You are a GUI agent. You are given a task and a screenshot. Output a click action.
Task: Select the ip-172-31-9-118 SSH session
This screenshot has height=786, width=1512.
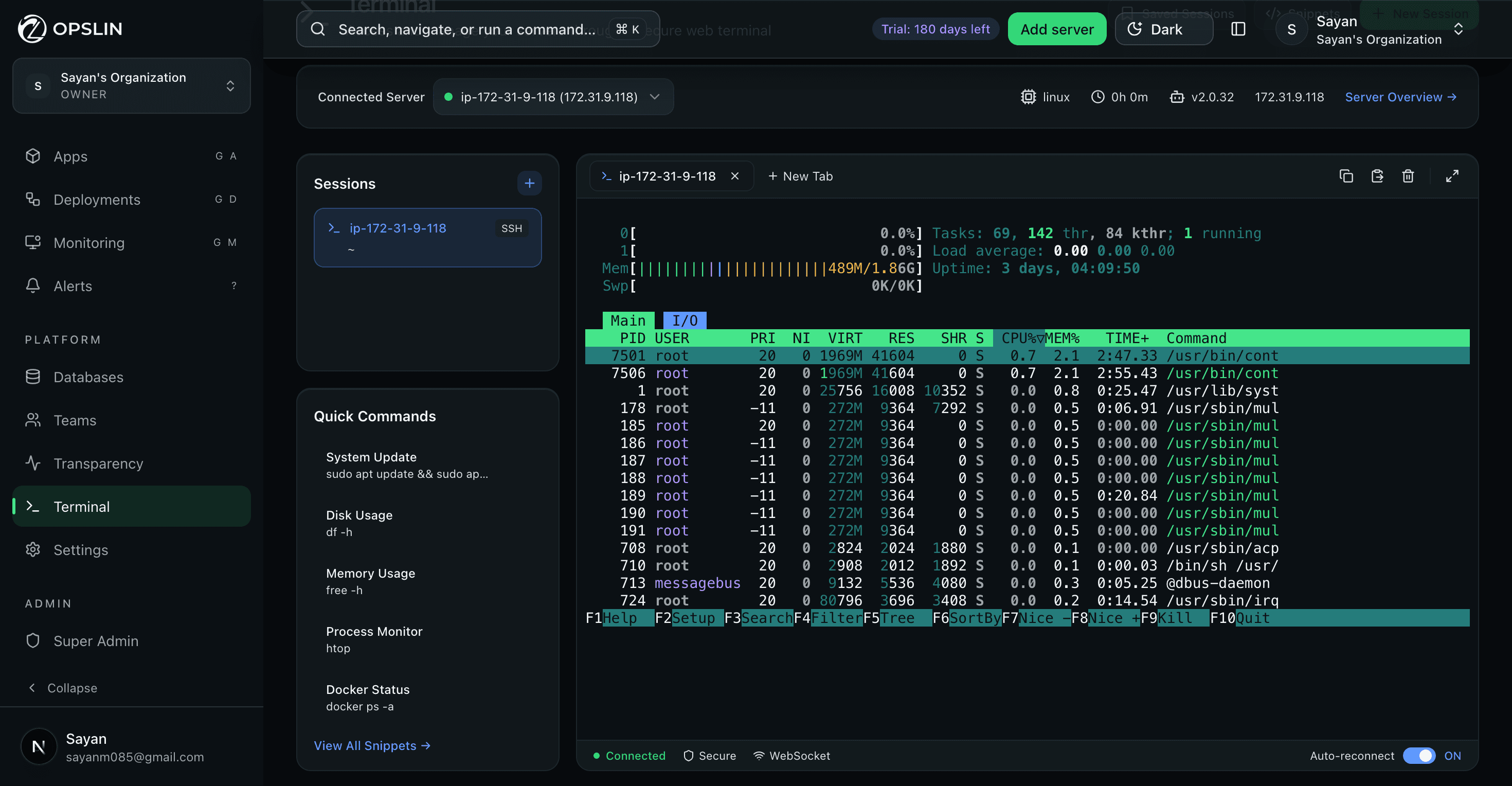pos(427,237)
